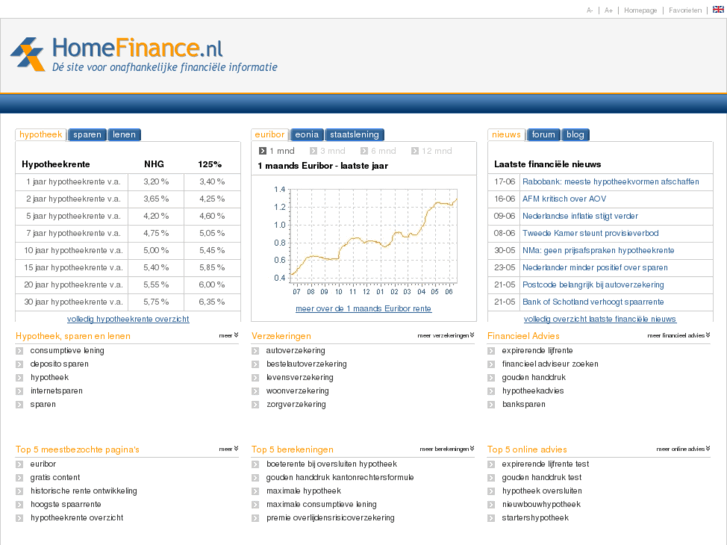The image size is (727, 545).
Task: Select the hypotheek tab
Action: point(41,135)
